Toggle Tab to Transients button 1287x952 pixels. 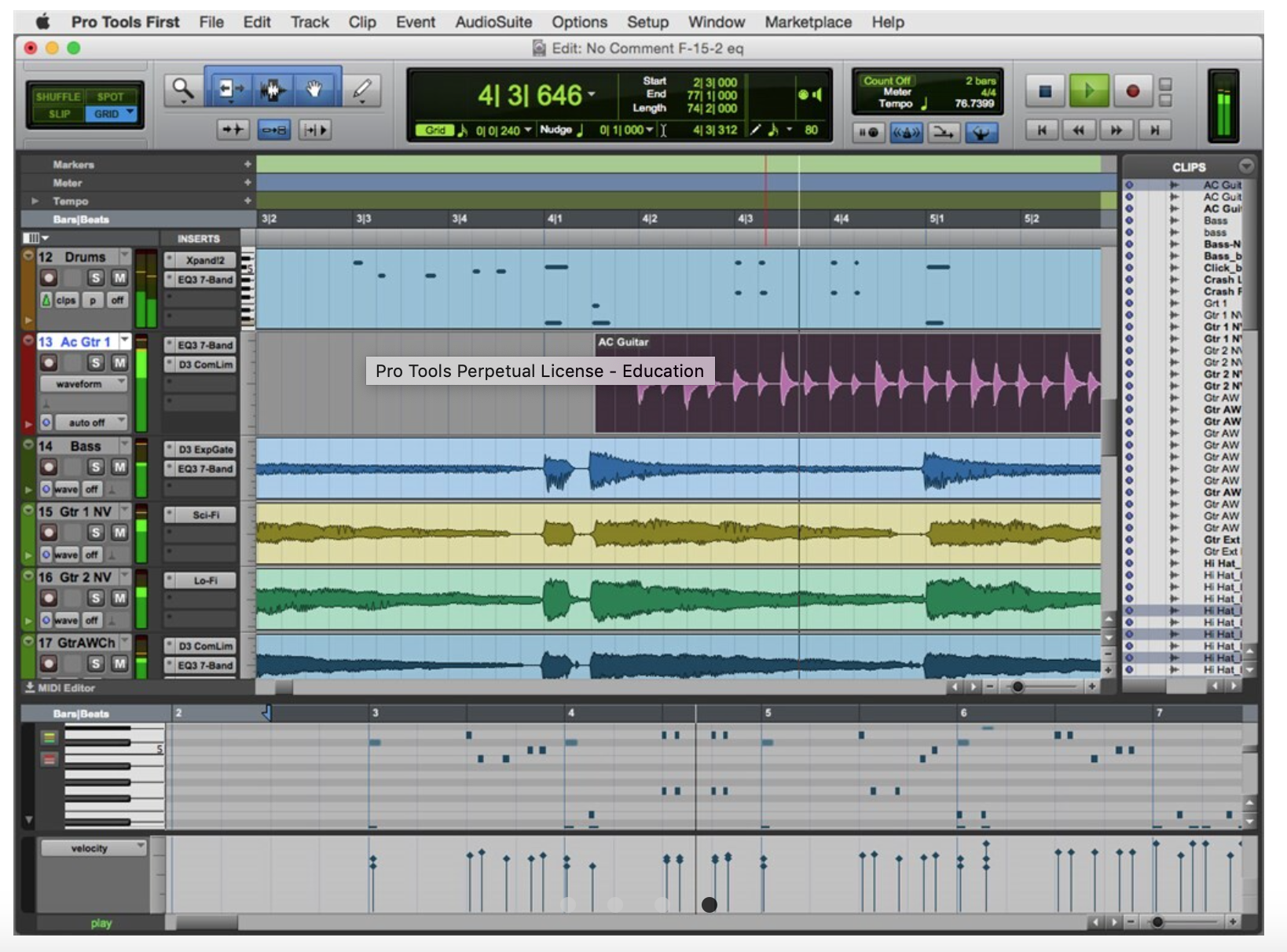coord(233,130)
